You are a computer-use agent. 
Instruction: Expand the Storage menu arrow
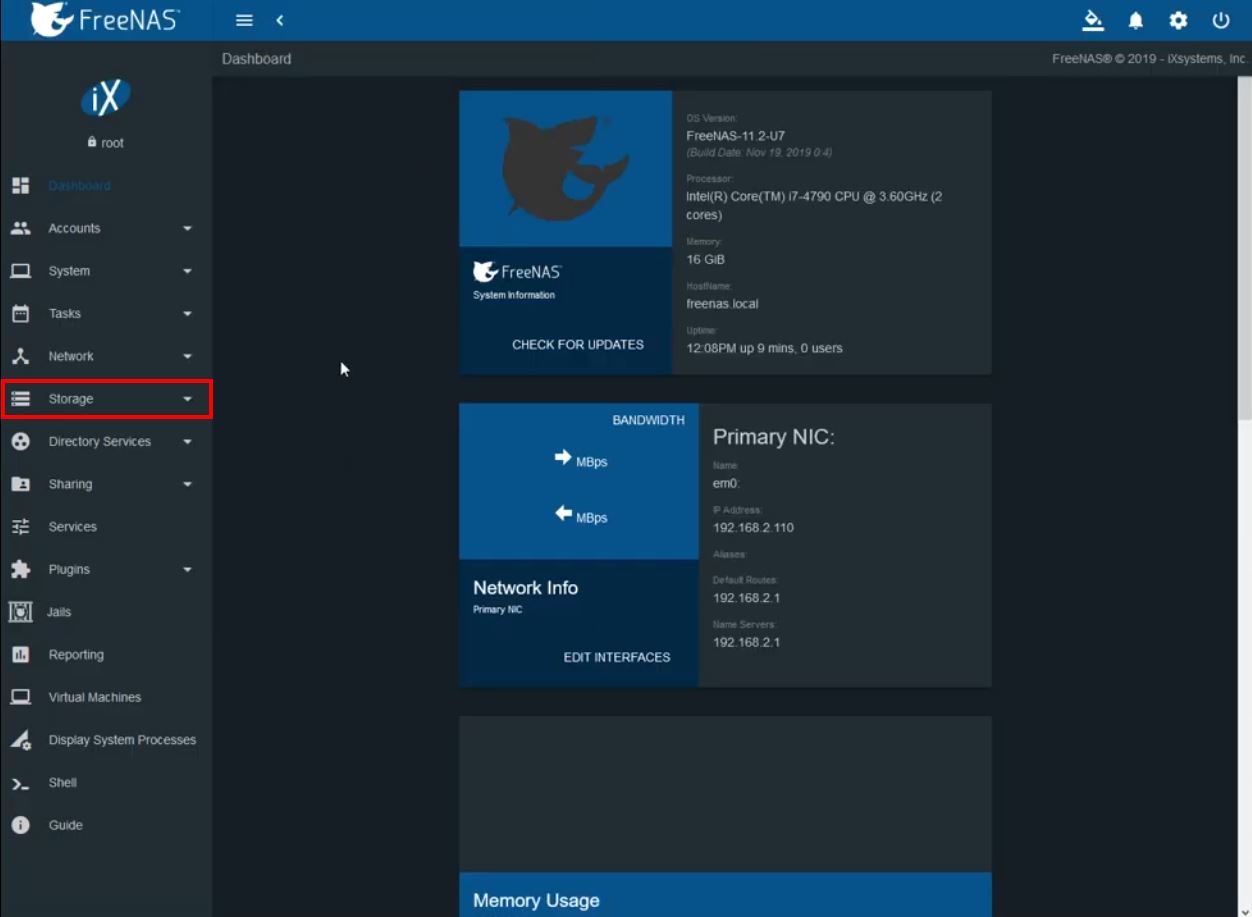point(187,399)
